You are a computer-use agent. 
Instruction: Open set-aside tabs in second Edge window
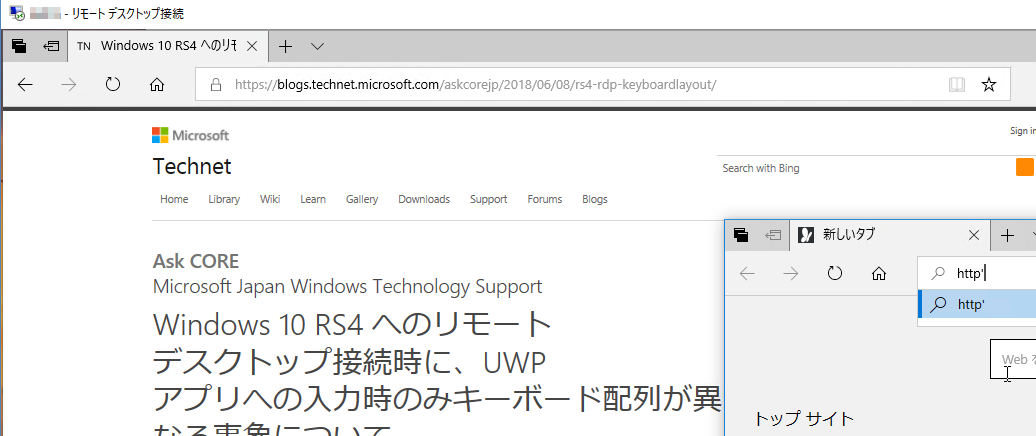pos(741,235)
